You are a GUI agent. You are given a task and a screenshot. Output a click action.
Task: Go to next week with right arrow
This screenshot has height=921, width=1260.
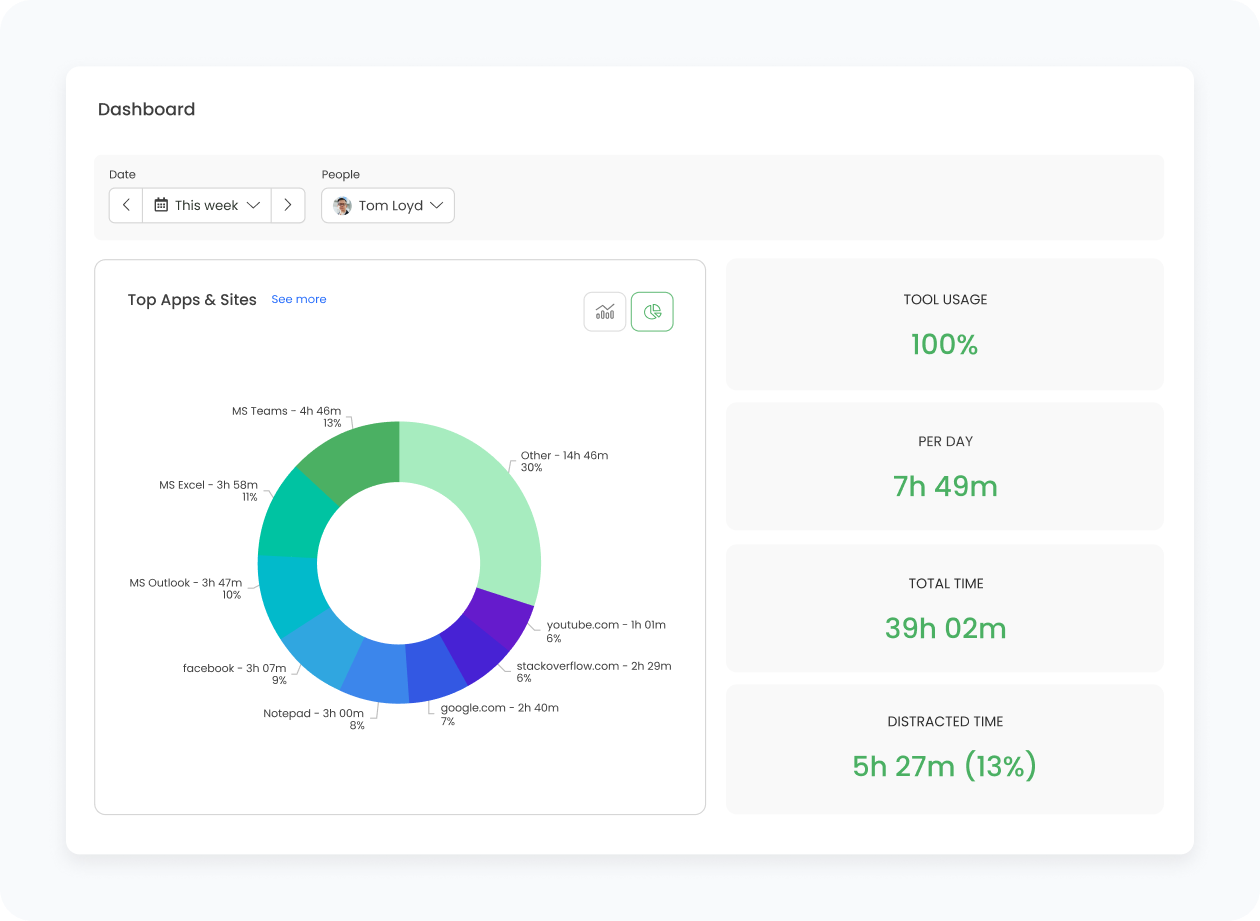point(288,205)
